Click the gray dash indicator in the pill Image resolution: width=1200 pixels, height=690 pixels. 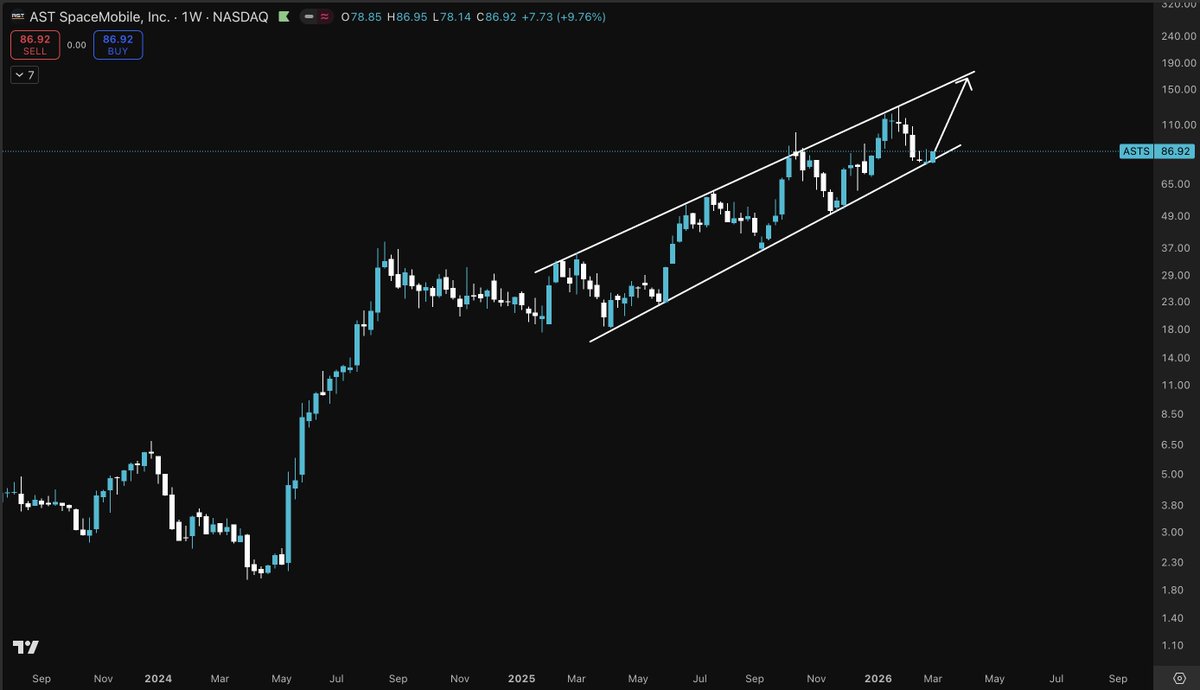(309, 18)
